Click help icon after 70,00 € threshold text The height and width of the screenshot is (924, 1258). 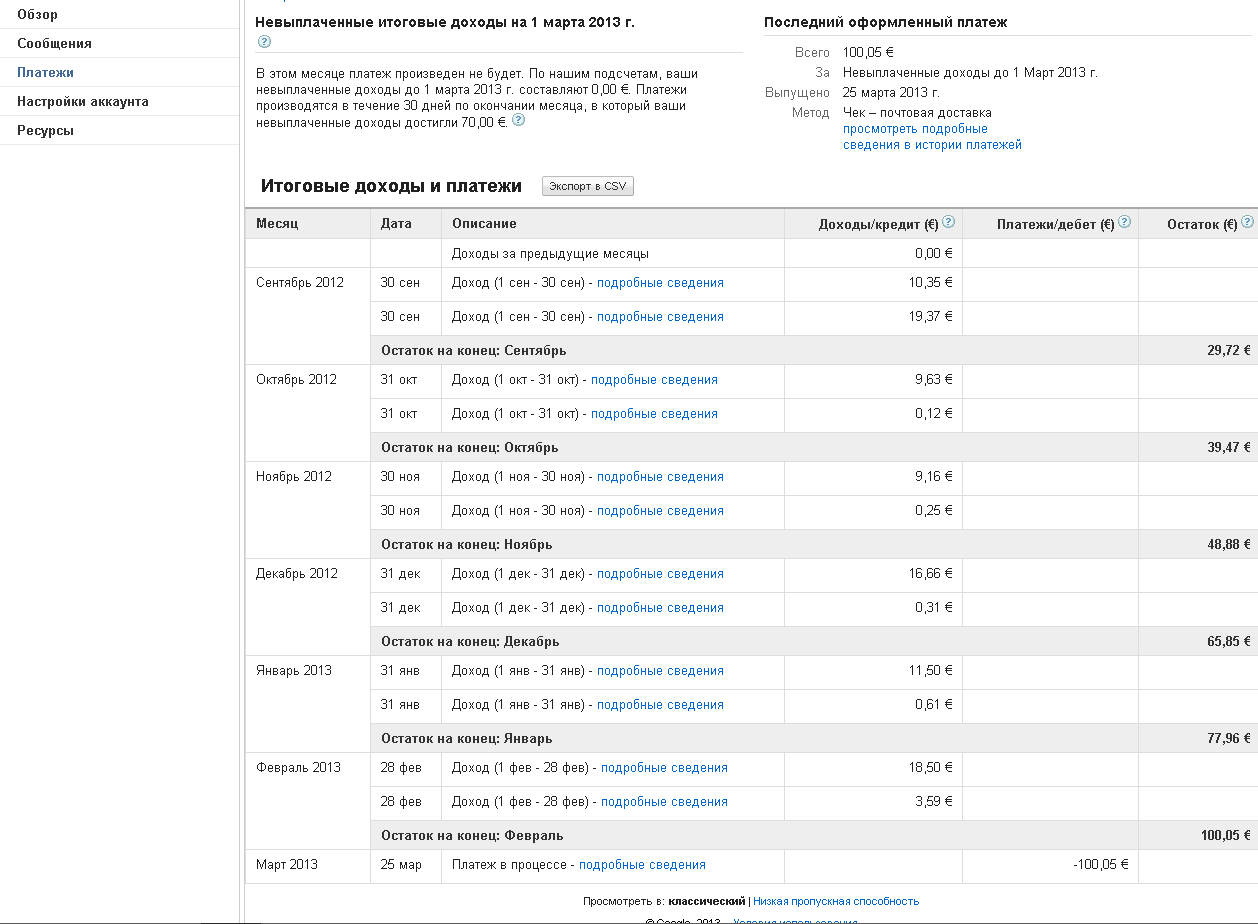point(518,120)
